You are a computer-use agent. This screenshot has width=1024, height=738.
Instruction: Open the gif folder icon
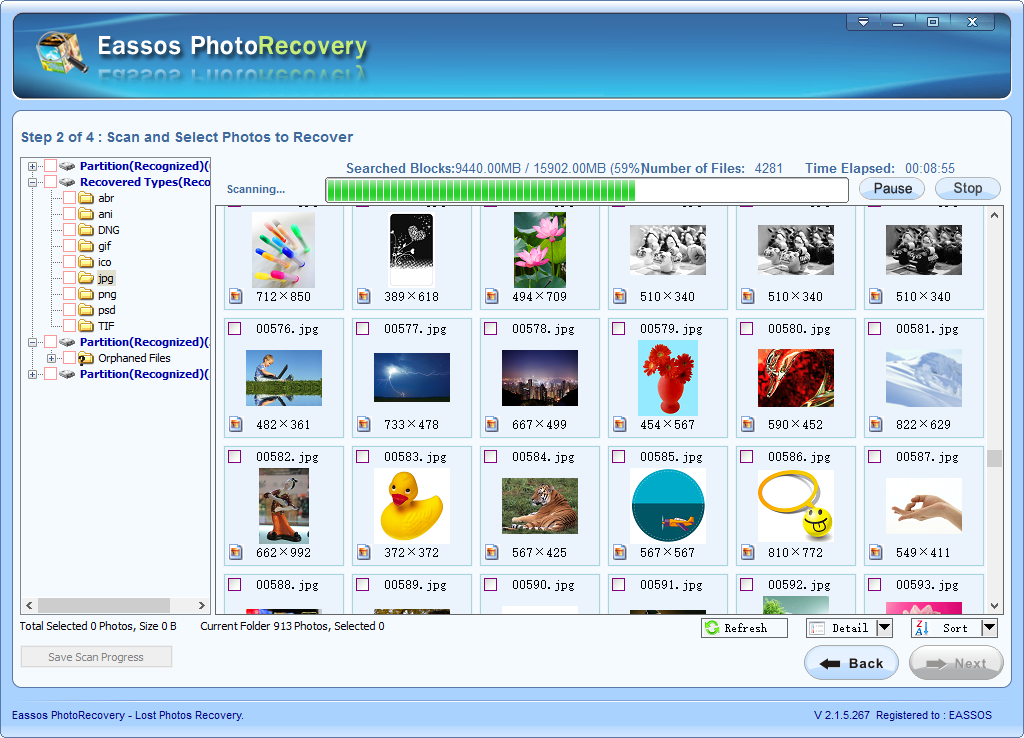click(86, 246)
